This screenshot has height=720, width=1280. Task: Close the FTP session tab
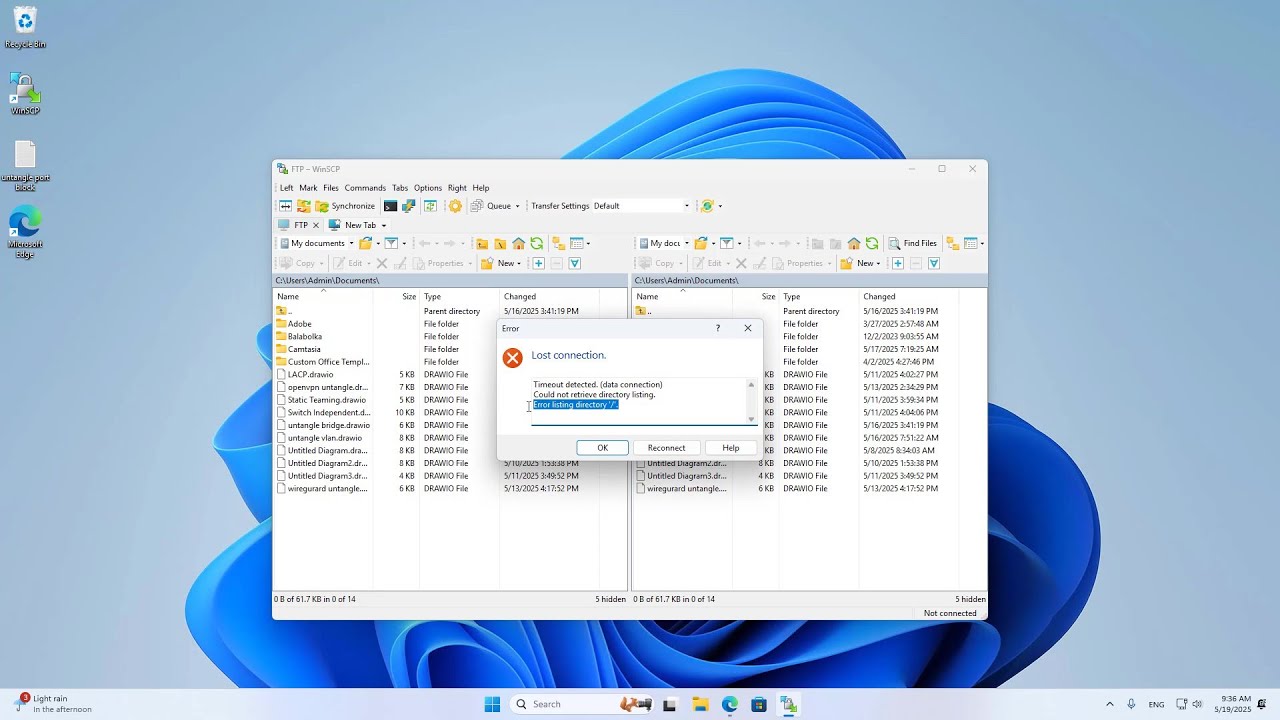click(316, 225)
